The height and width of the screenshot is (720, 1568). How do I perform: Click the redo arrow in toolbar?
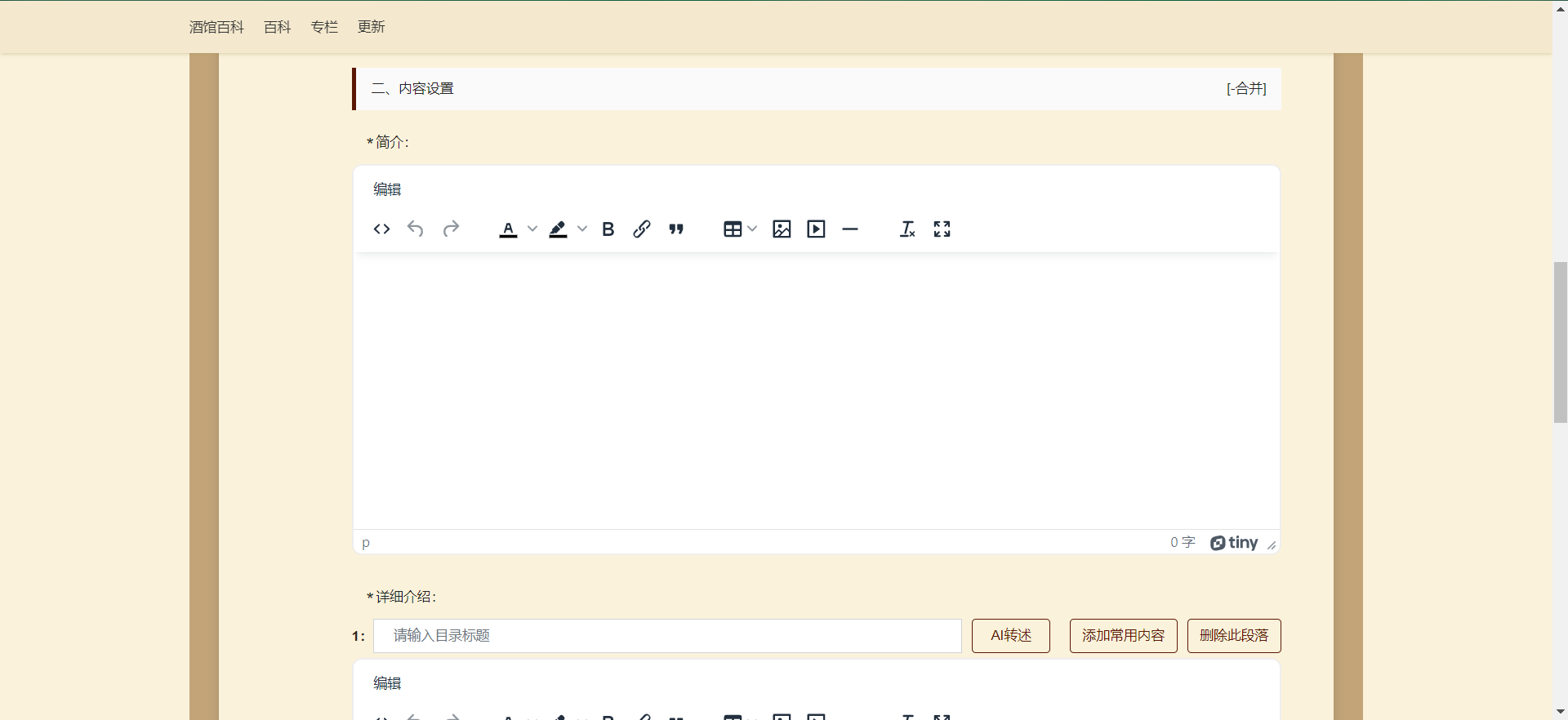click(451, 229)
